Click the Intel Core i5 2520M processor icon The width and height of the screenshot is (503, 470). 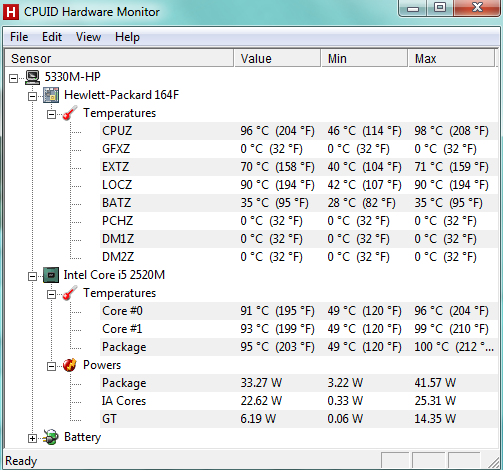coord(51,275)
